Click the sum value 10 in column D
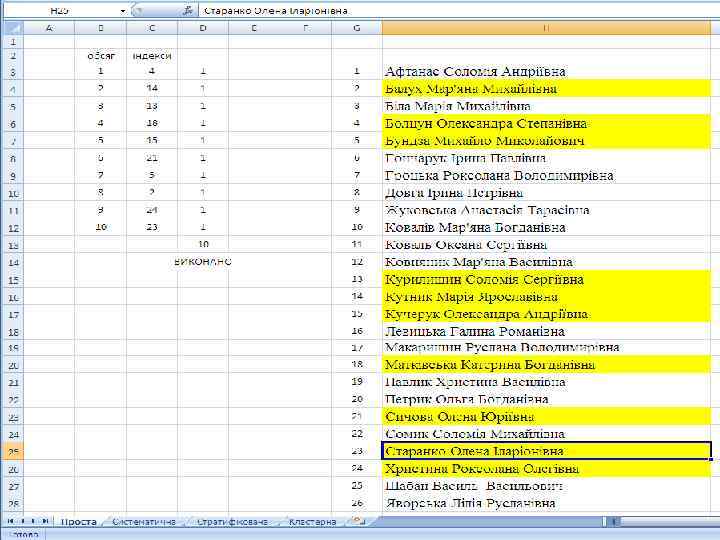 click(x=203, y=244)
